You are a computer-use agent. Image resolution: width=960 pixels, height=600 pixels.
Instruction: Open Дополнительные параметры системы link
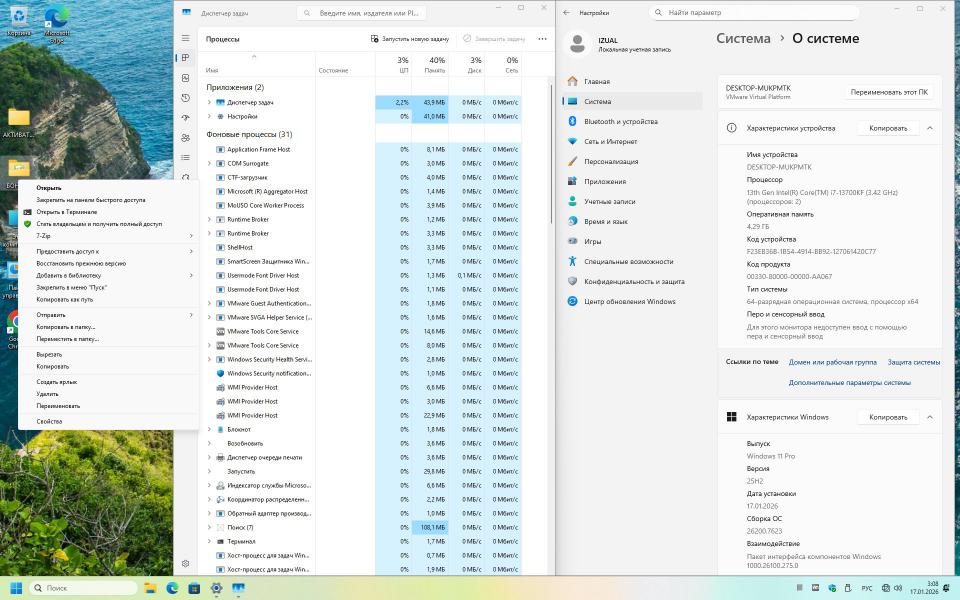[x=849, y=382]
